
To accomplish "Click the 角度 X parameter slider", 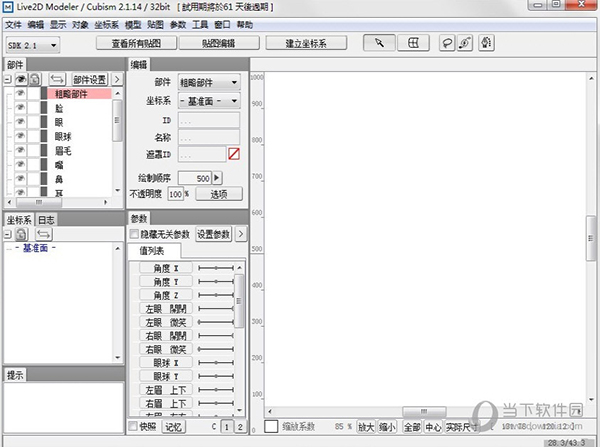I will [214, 269].
